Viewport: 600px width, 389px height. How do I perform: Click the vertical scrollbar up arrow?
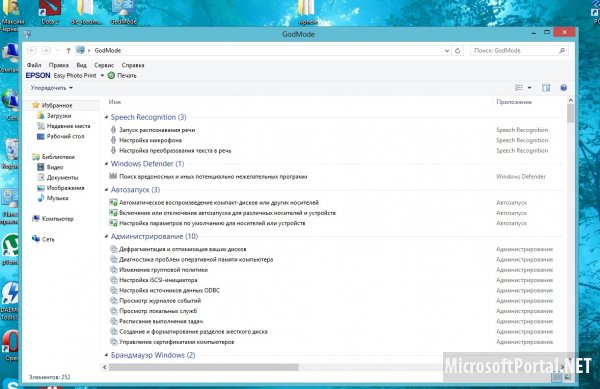tap(571, 100)
